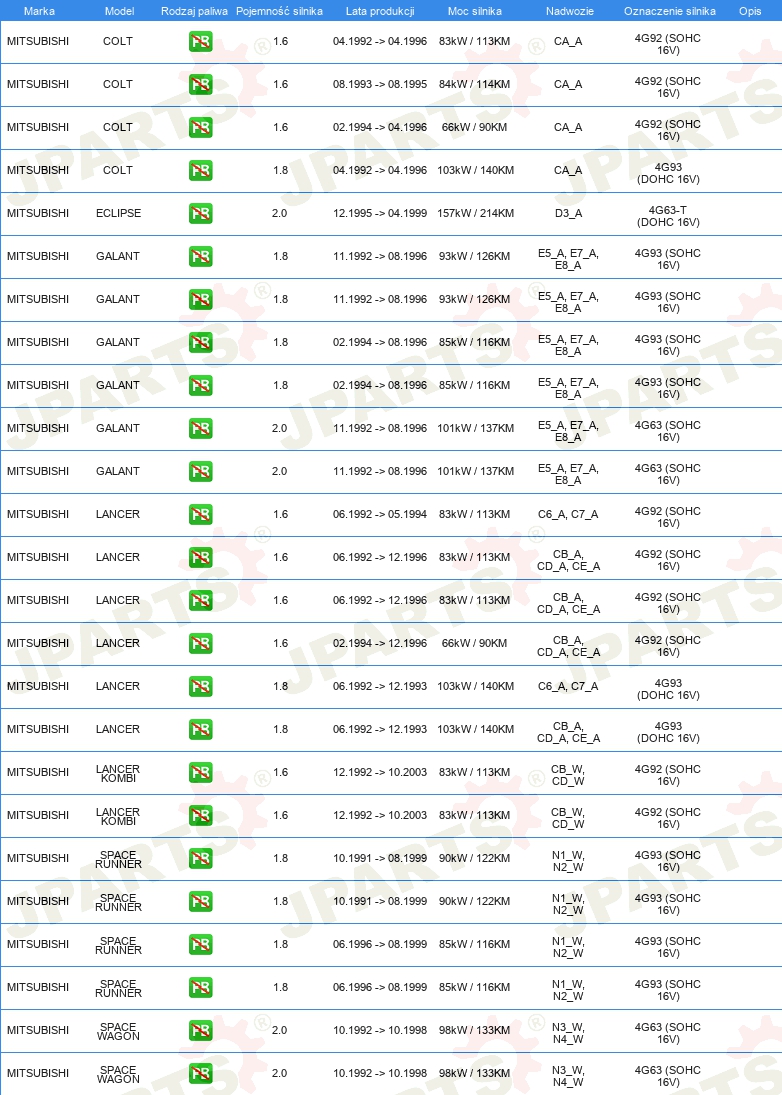Image resolution: width=782 pixels, height=1095 pixels.
Task: Click fuel icon for COLT 84kW / 114KM
Action: point(200,84)
